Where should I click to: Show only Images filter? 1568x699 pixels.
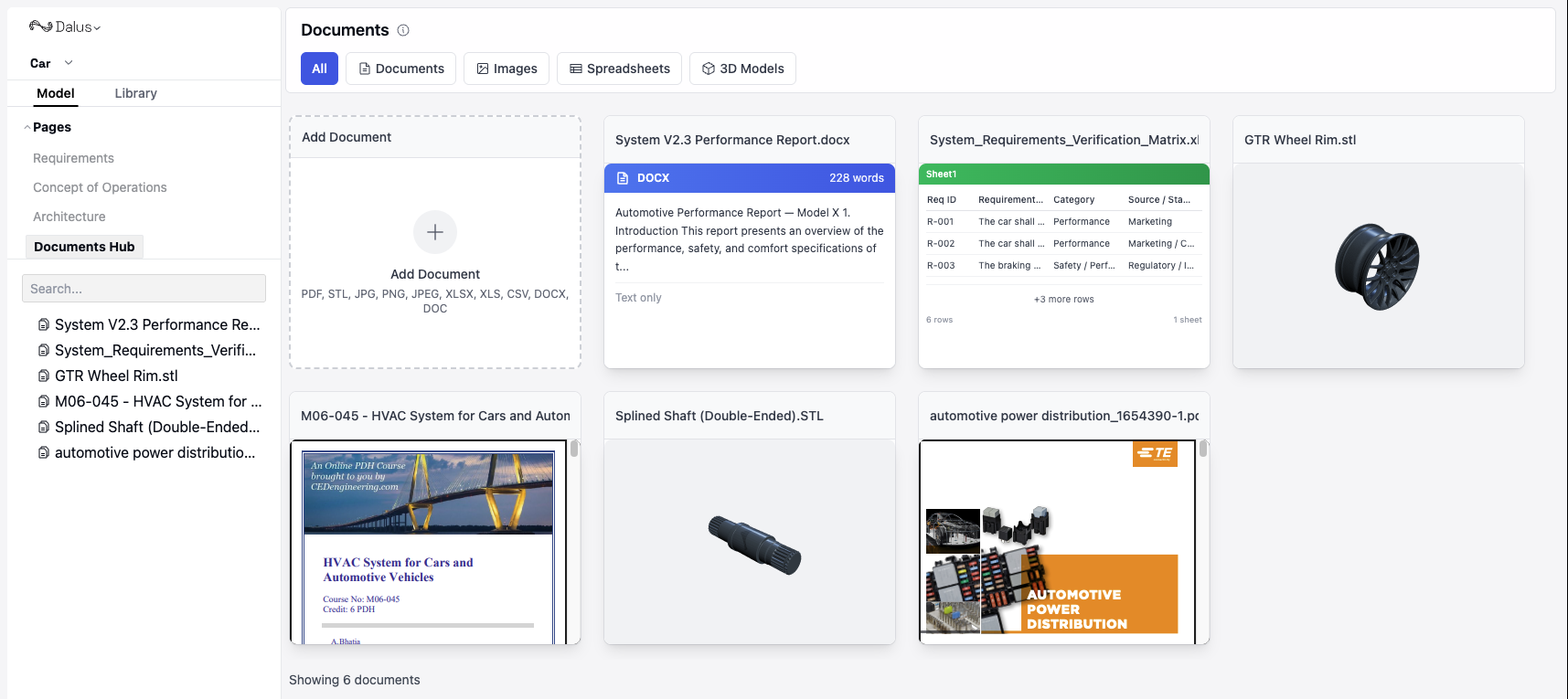point(507,69)
